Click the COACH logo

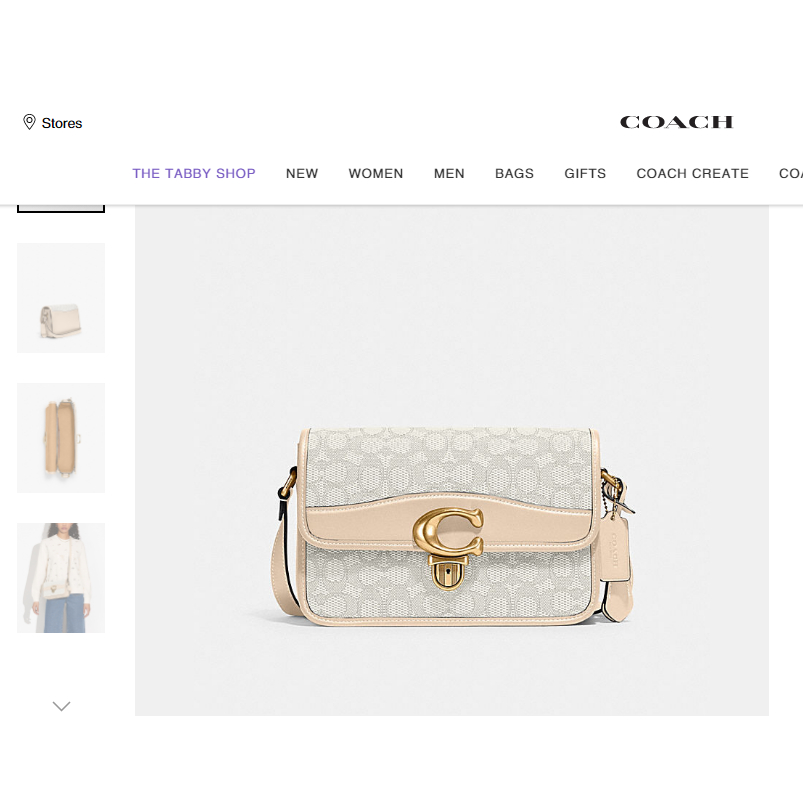[x=677, y=122]
